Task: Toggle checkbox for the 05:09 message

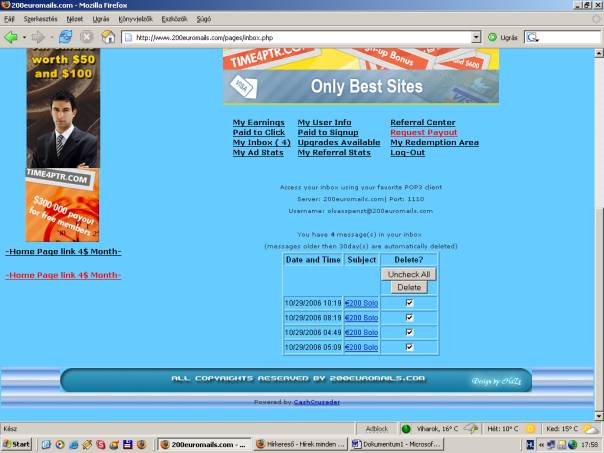Action: click(x=408, y=347)
